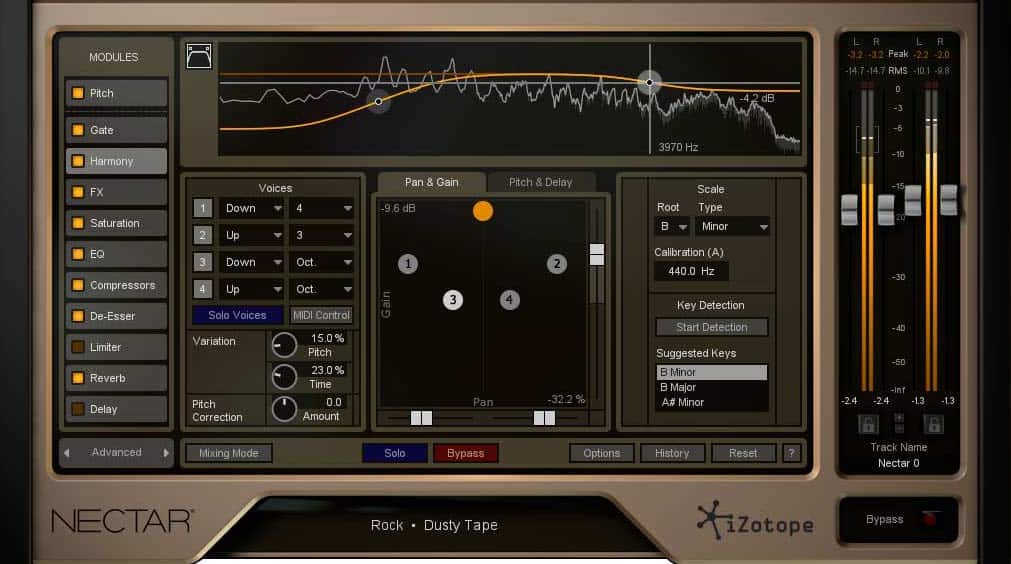Toggle the Saturation module power indicator

click(78, 223)
